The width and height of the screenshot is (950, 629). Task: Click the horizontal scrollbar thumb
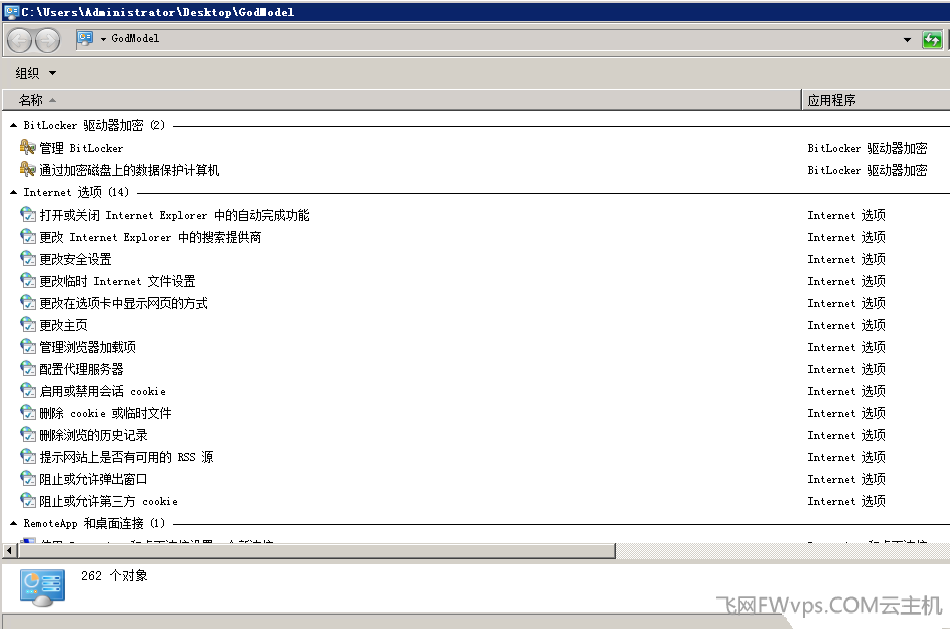316,551
